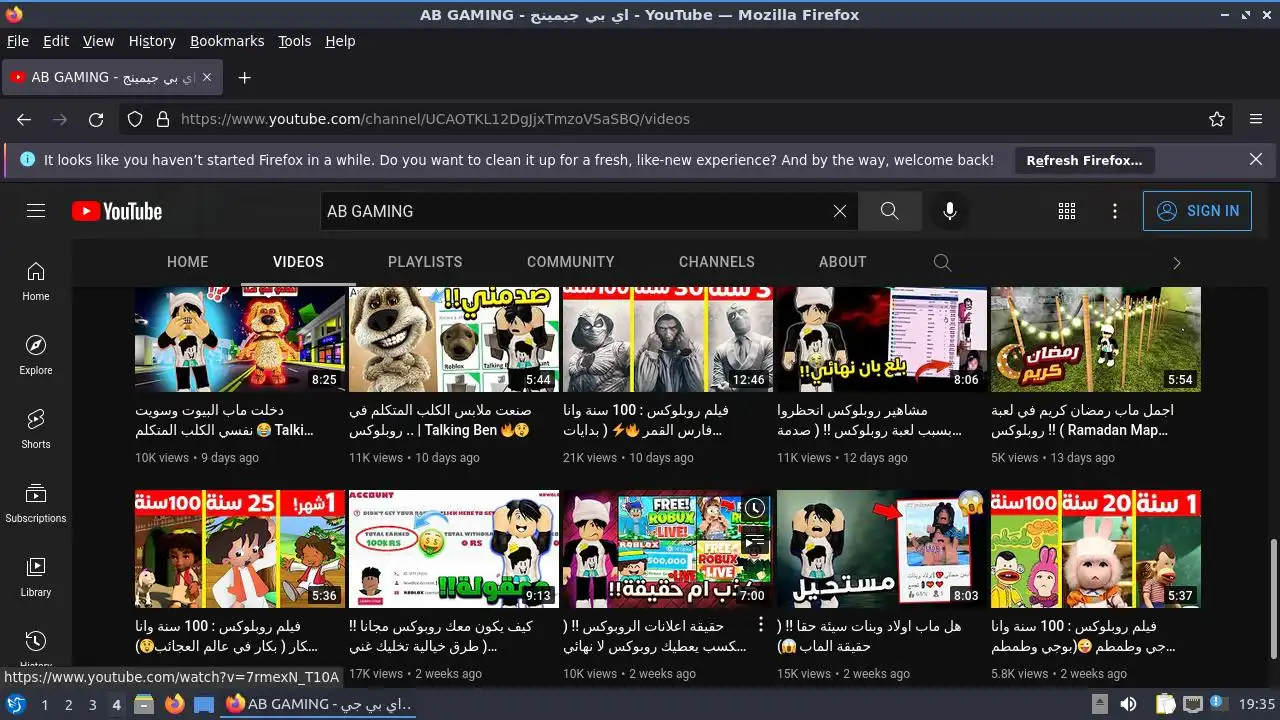Screen dimensions: 1280x720
Task: Open the YouTube guide hamburger menu
Action: click(36, 211)
